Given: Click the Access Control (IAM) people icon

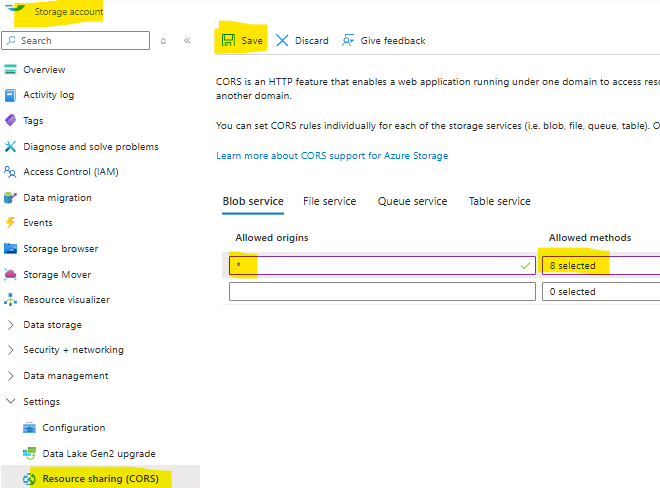Looking at the screenshot, I should point(10,172).
